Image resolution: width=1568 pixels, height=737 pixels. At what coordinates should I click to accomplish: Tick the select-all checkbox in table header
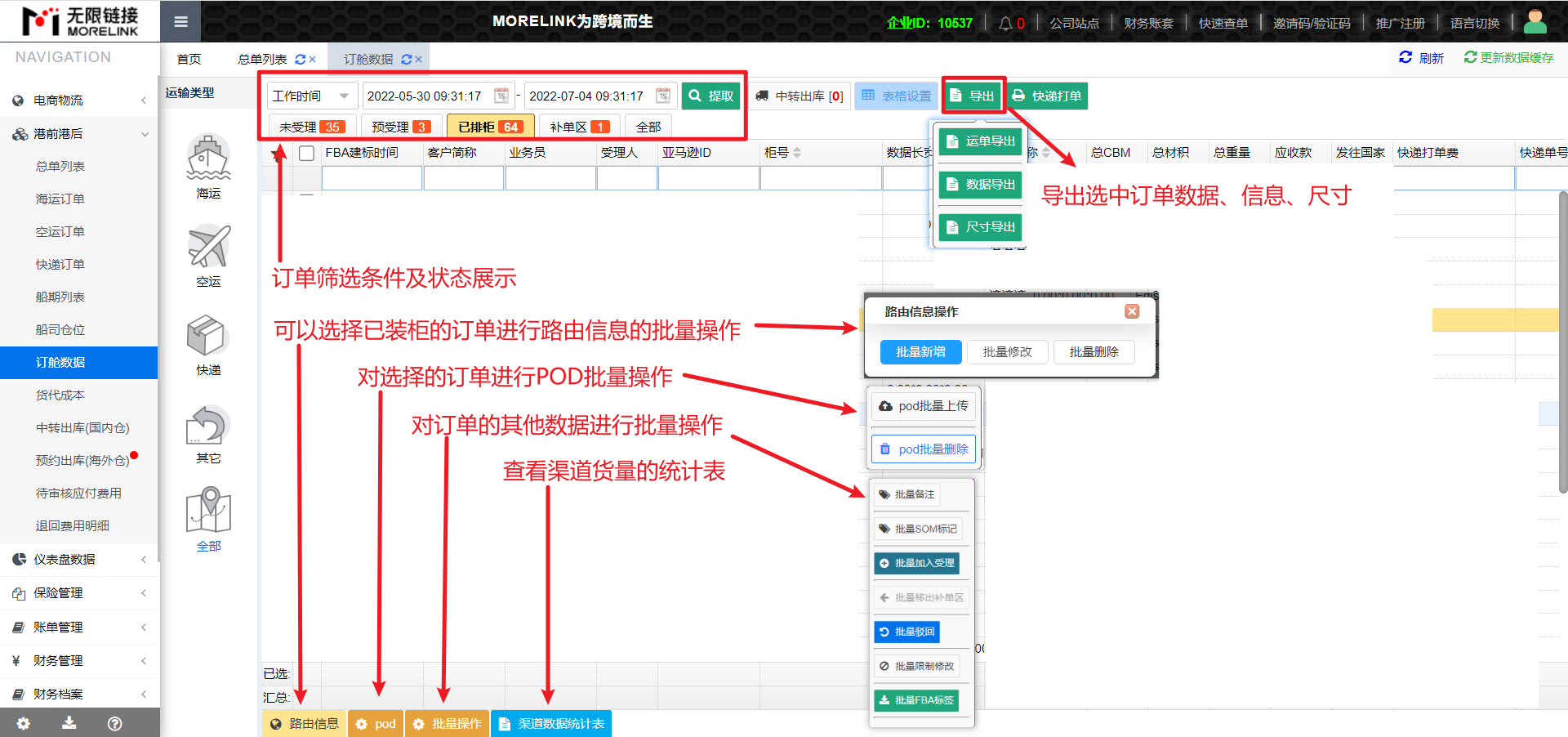(x=307, y=153)
